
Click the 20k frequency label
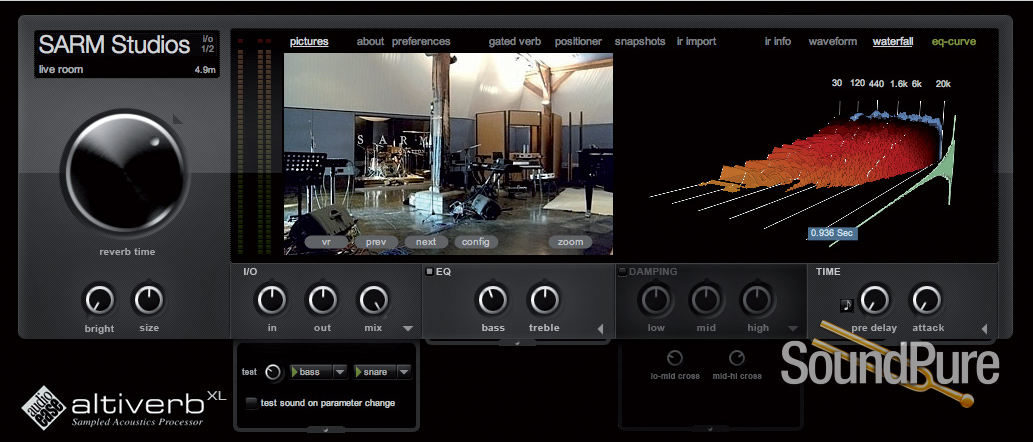tap(943, 84)
